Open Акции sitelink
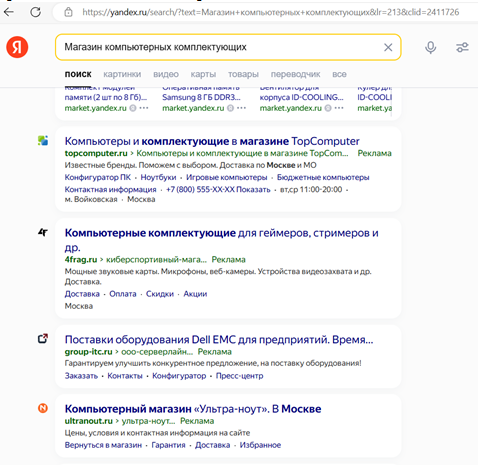The image size is (478, 465). [x=195, y=294]
